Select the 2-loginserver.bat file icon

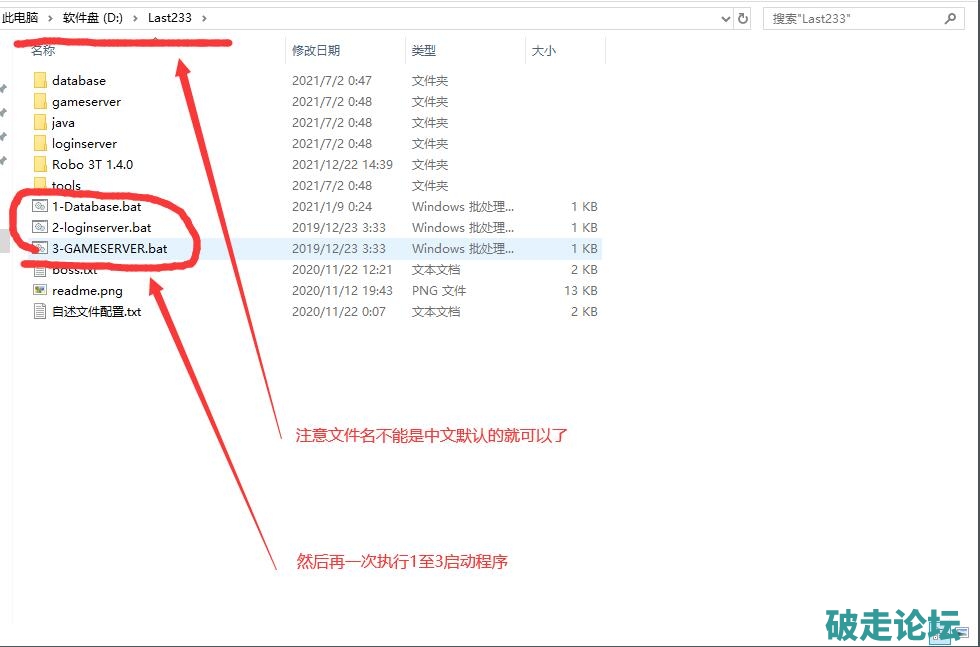coord(40,227)
